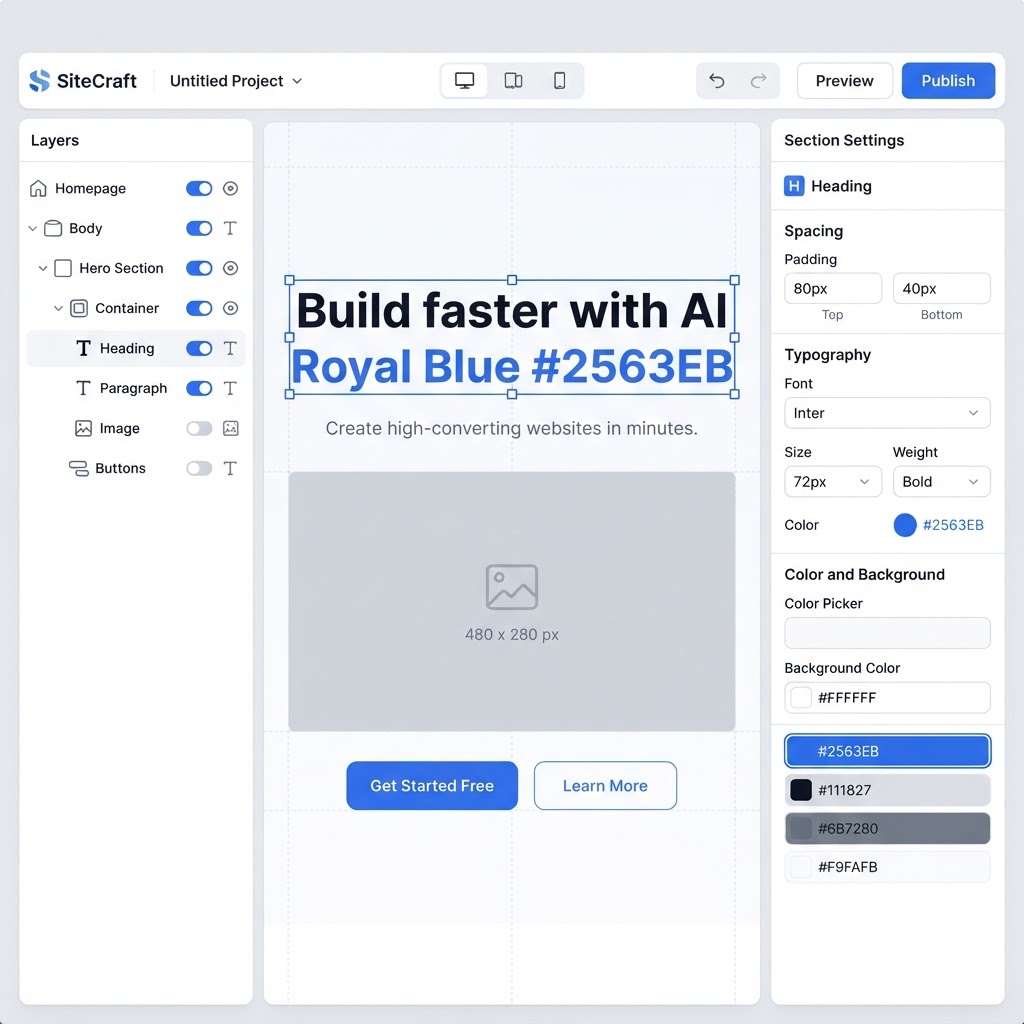This screenshot has height=1024, width=1024.
Task: Select the Homepage layer
Action: click(135, 188)
